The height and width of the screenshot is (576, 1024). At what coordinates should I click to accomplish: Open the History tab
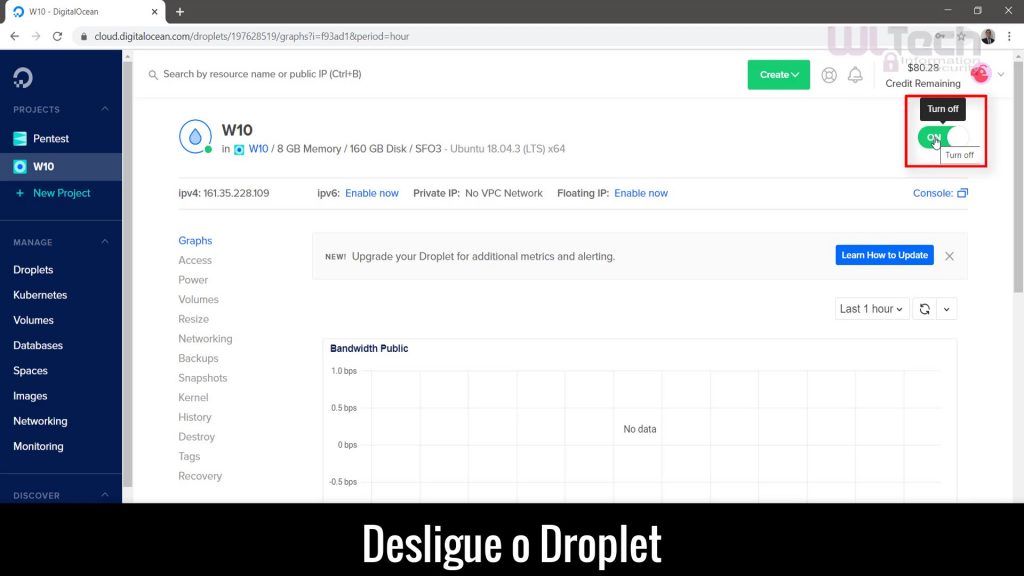pyautogui.click(x=195, y=417)
